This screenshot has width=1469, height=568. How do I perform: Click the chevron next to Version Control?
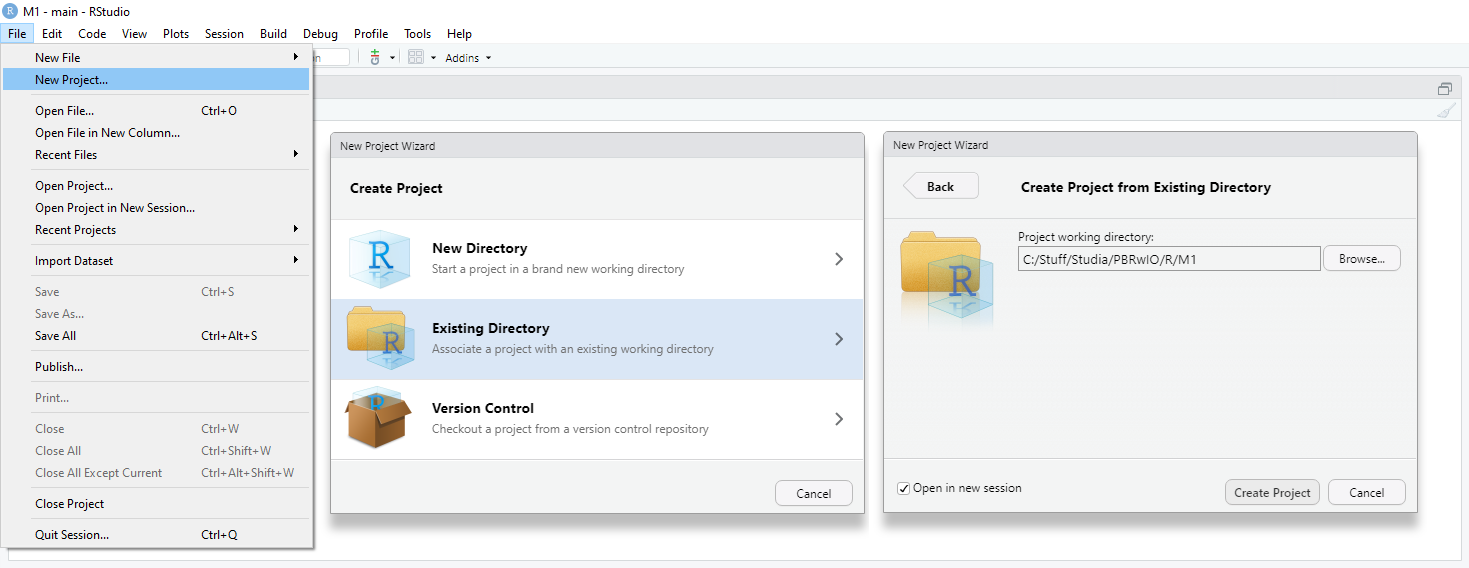(839, 419)
